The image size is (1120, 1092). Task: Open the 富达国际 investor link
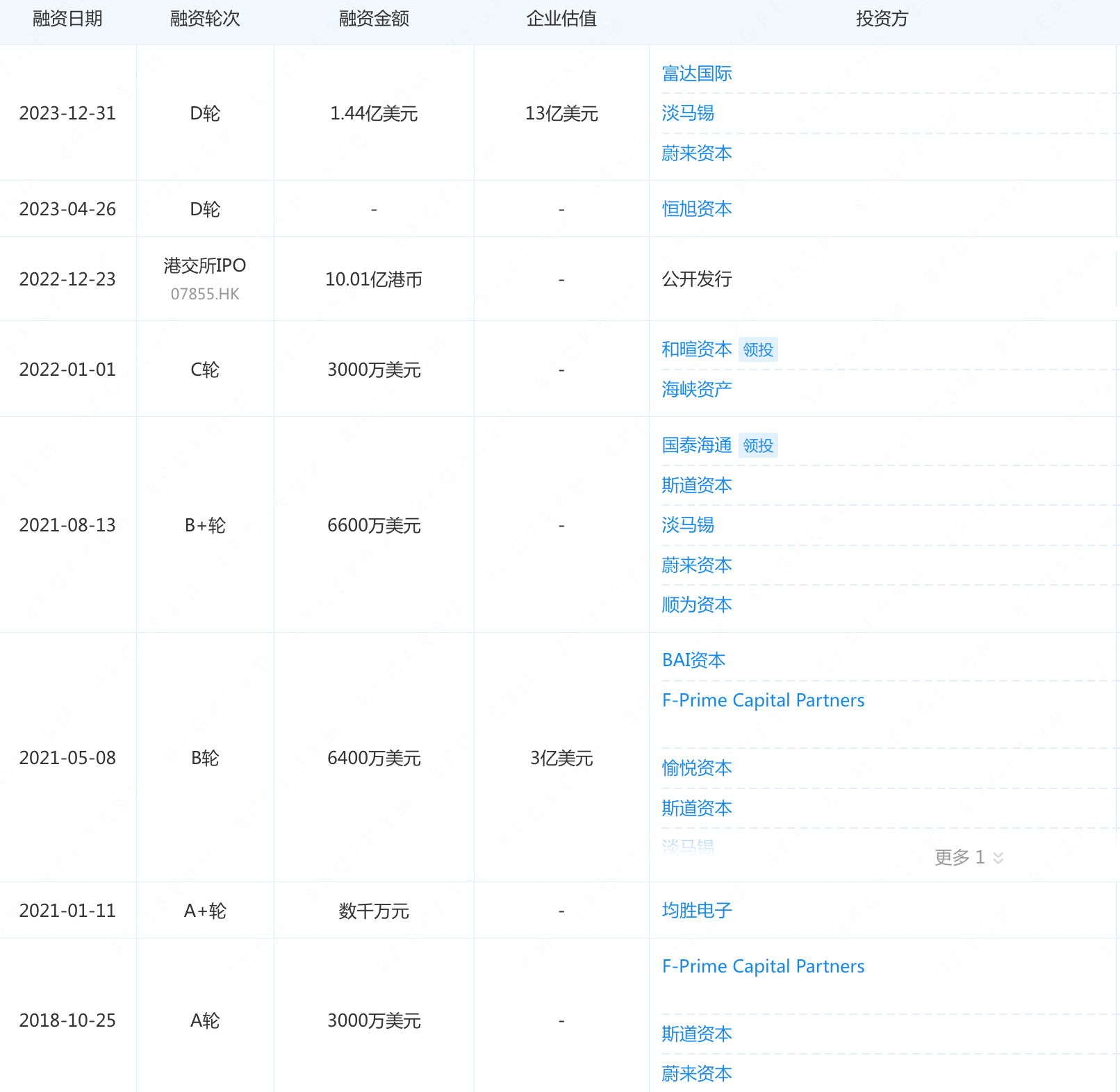(x=697, y=73)
